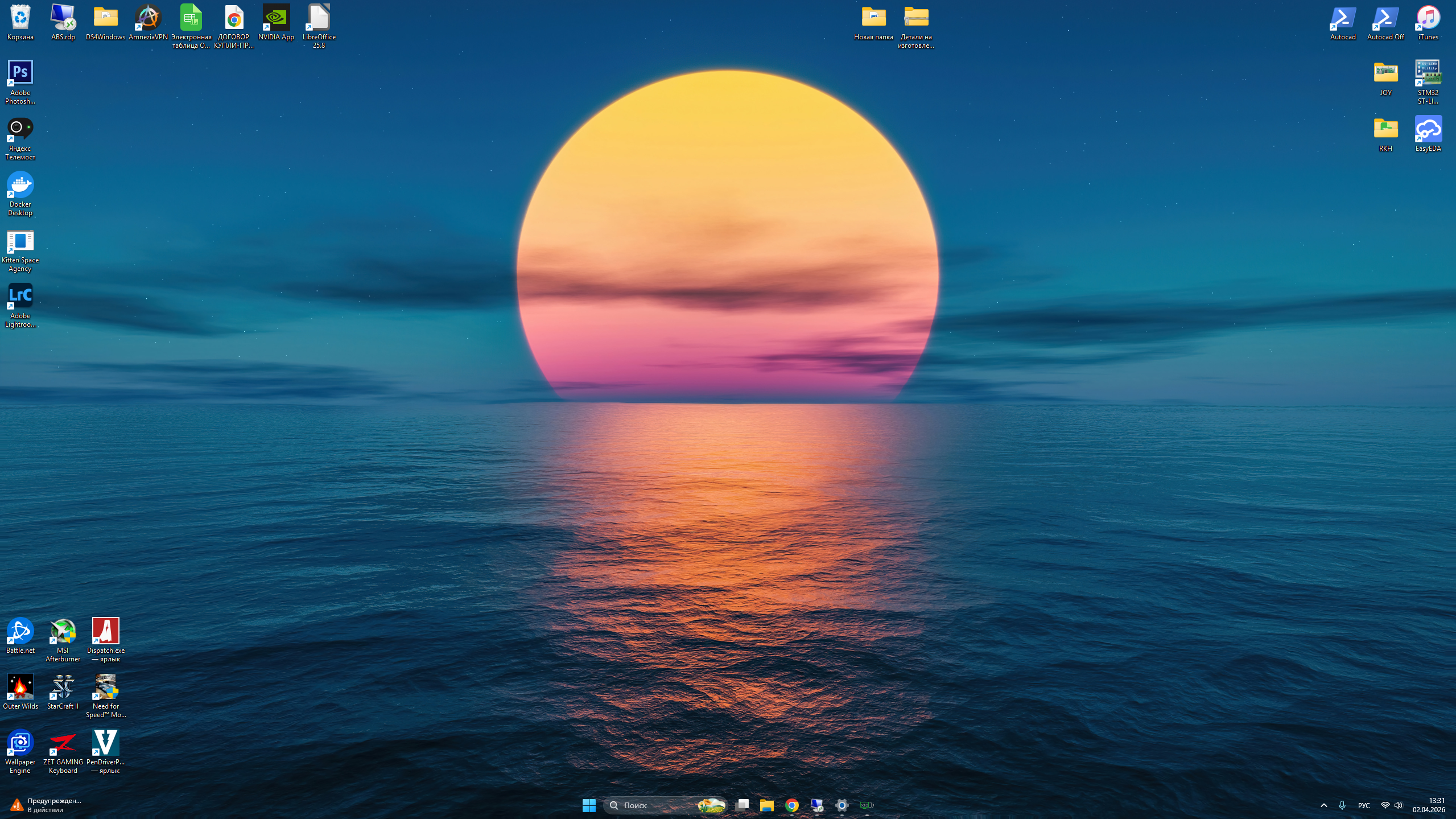Open the Wi-Fi network tray icon
The height and width of the screenshot is (819, 1456).
tap(1385, 805)
